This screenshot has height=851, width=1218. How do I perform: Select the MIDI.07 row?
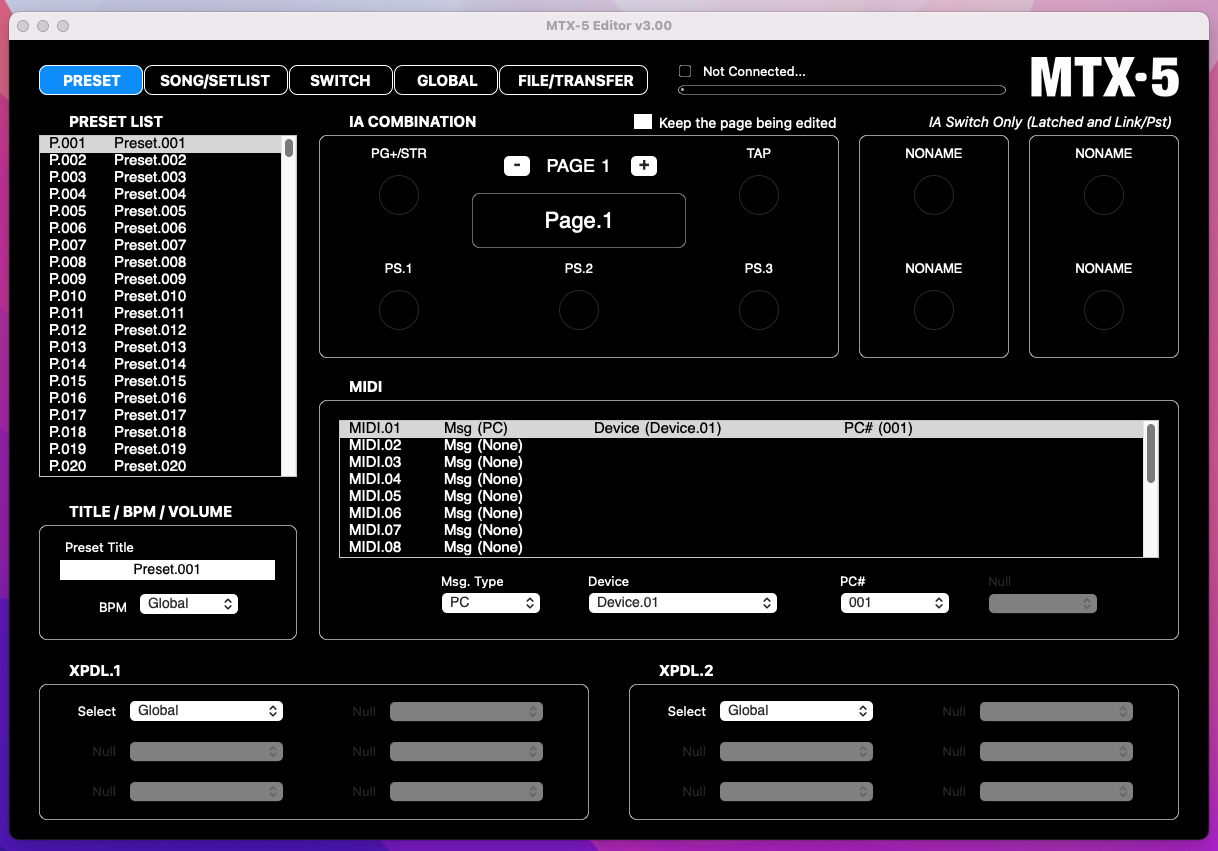point(742,530)
